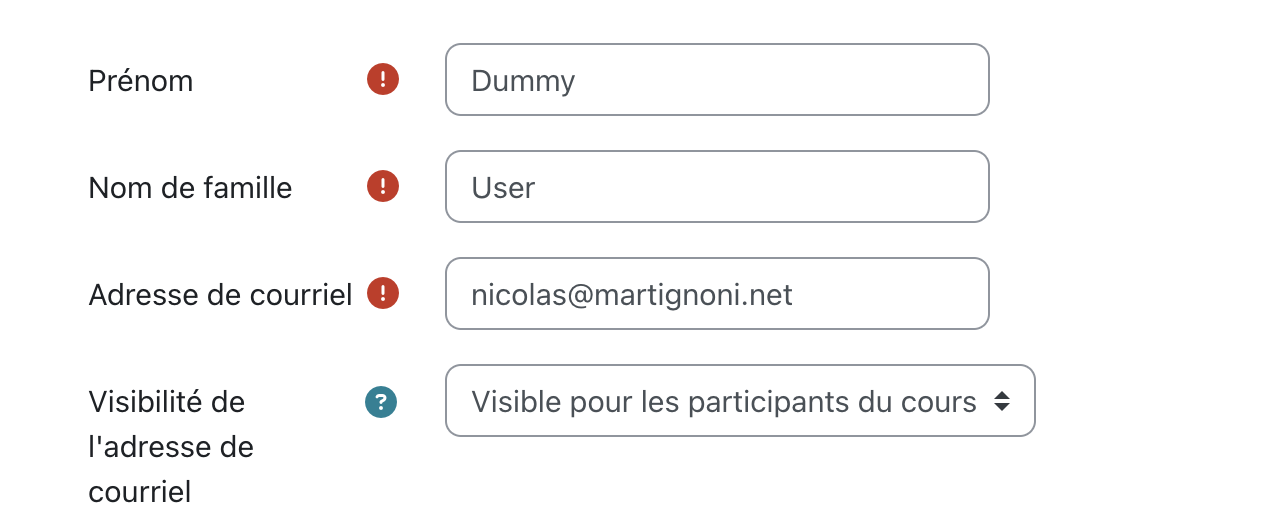Screen dimensions: 1284x526
Task: Click the required icon beside Prénom
Action: point(383,79)
